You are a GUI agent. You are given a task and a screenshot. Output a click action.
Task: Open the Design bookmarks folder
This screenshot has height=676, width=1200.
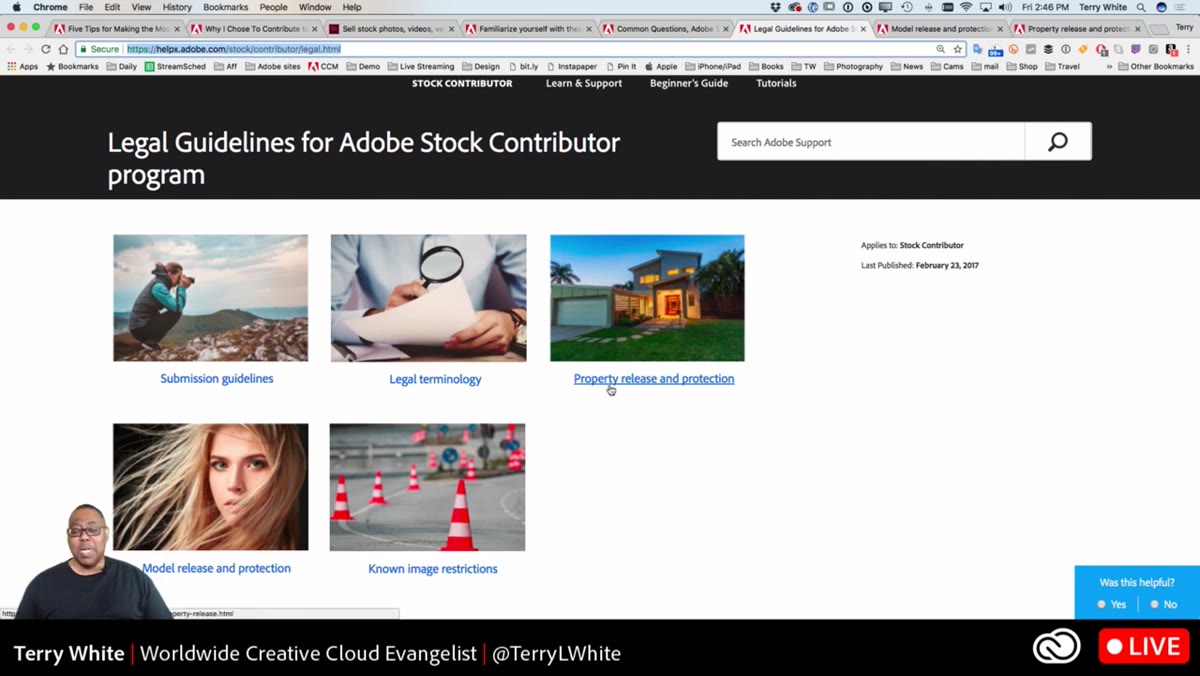click(x=481, y=66)
